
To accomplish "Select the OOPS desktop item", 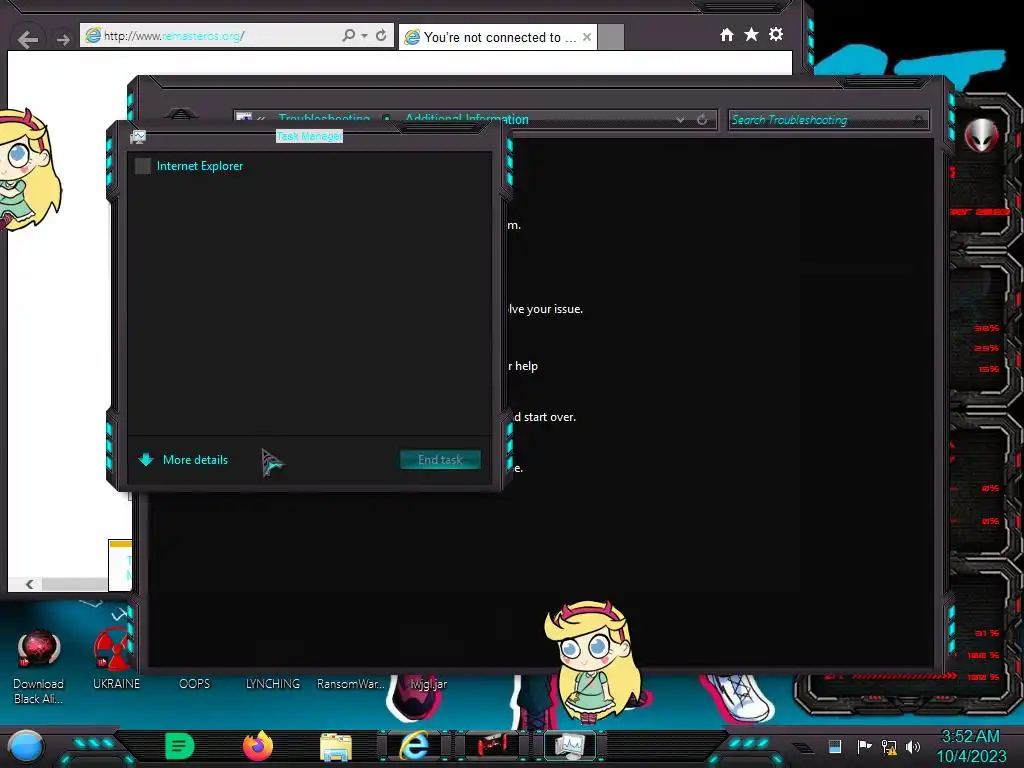I will pyautogui.click(x=195, y=684).
